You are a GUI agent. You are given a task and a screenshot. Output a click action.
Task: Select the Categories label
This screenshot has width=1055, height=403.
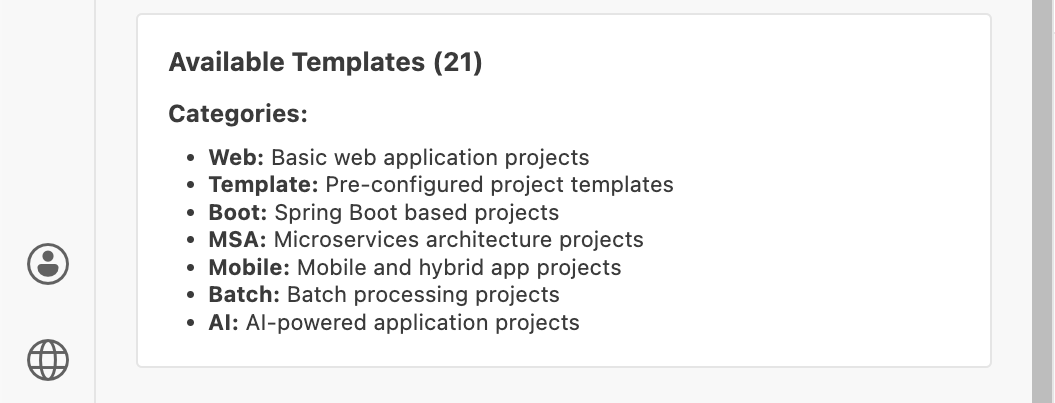(x=237, y=114)
